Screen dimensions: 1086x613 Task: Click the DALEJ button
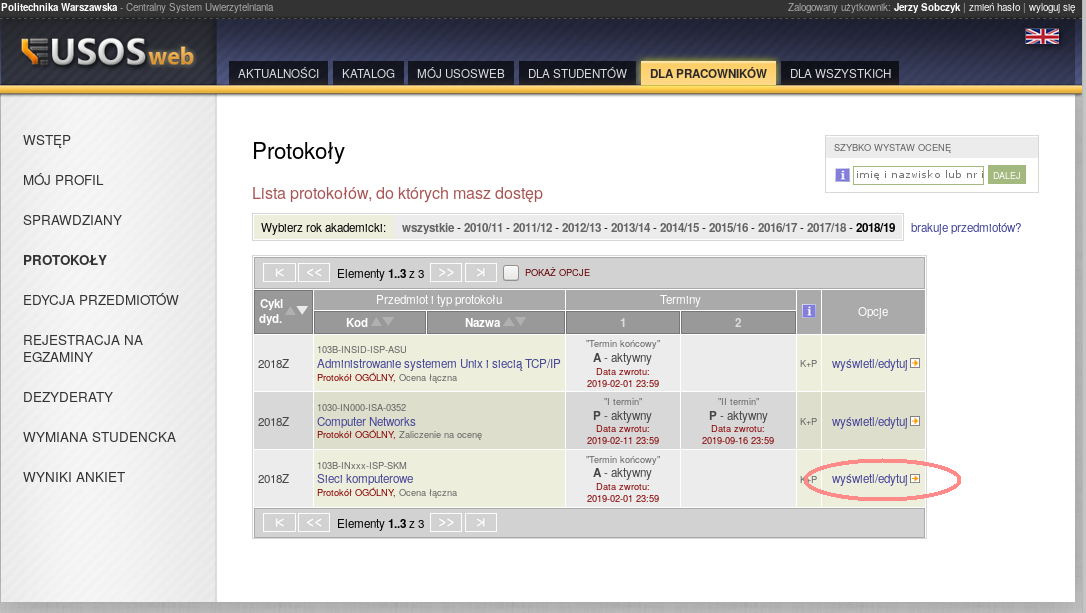click(1007, 175)
